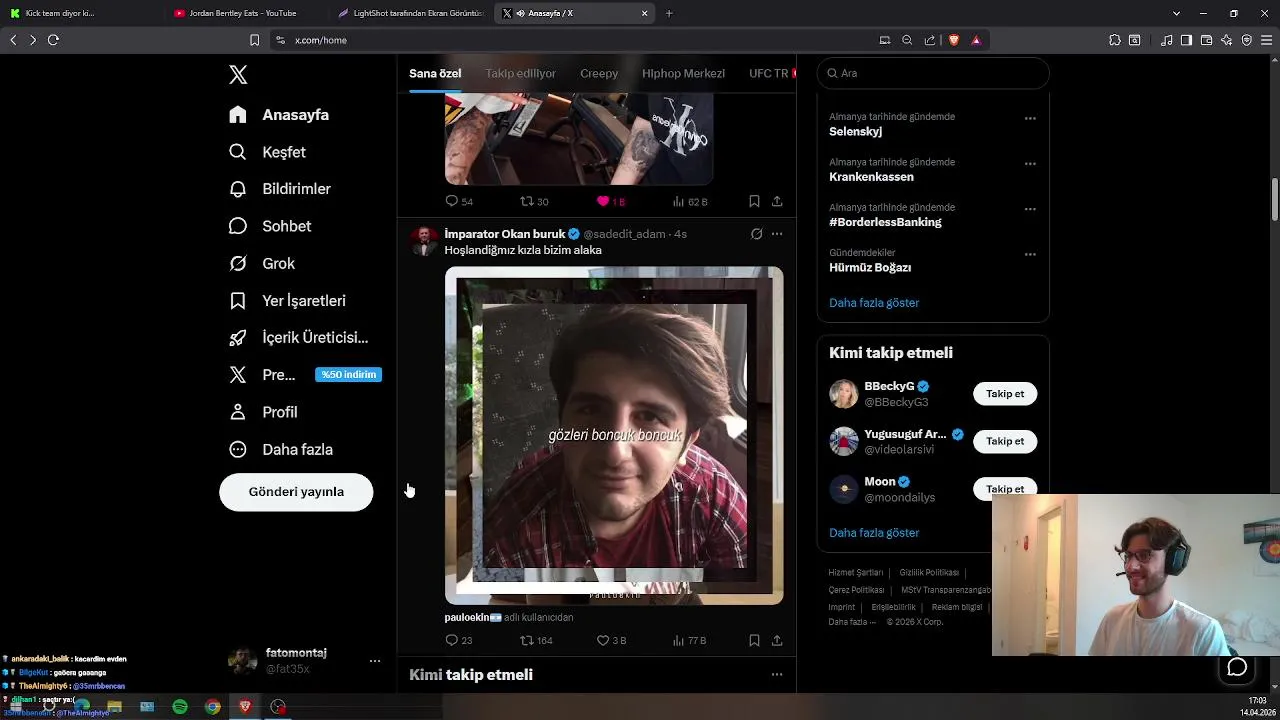
Task: Go to Profil page
Action: [x=263, y=412]
